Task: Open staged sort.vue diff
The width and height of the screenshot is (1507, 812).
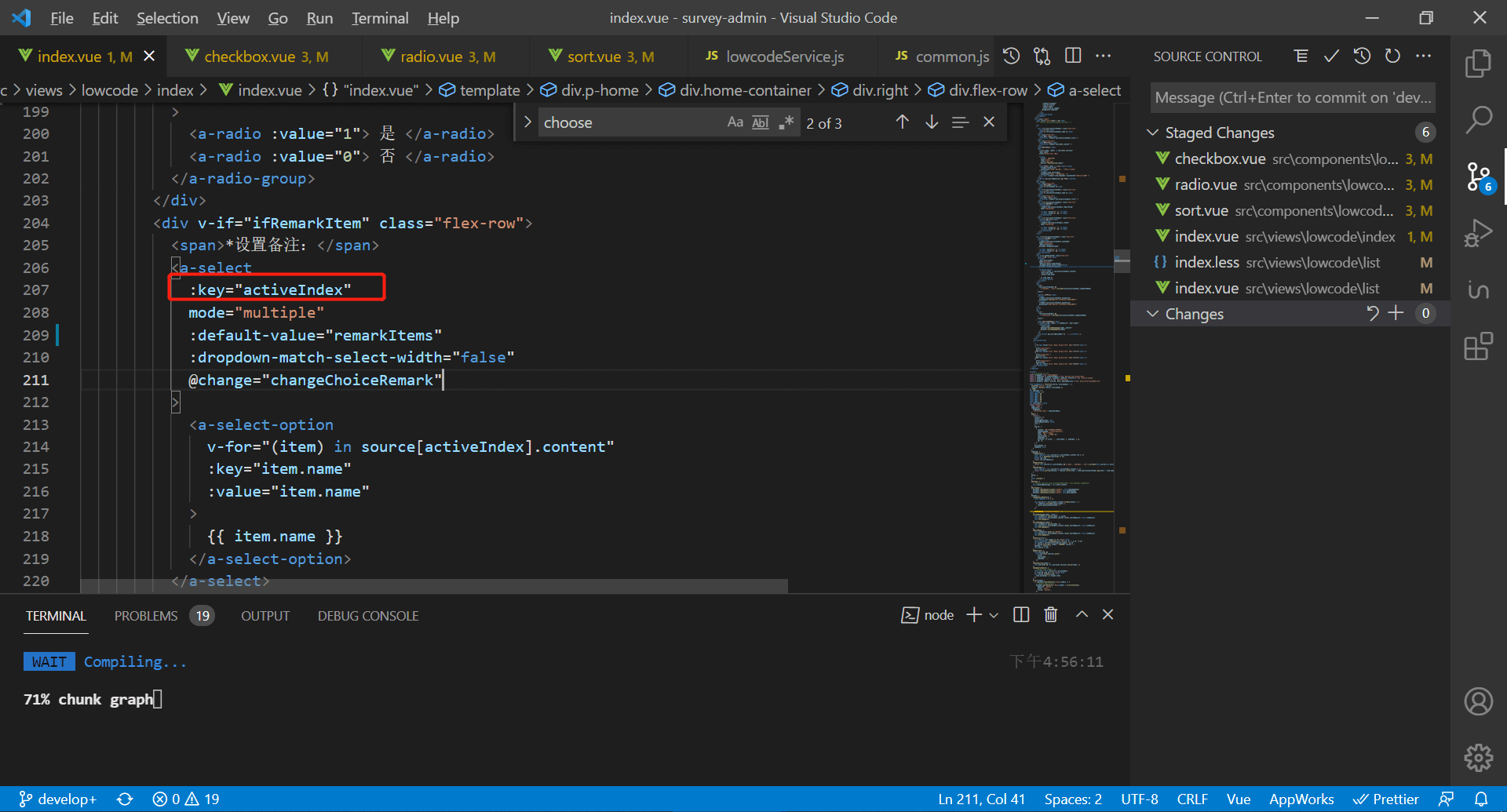Action: (x=1290, y=210)
